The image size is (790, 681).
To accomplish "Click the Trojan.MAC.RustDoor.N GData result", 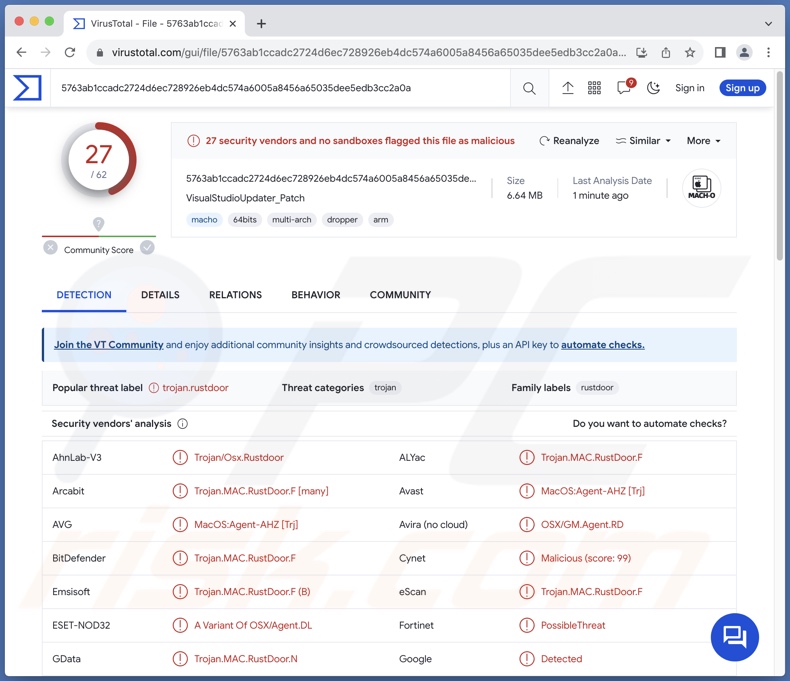I will pyautogui.click(x=246, y=659).
